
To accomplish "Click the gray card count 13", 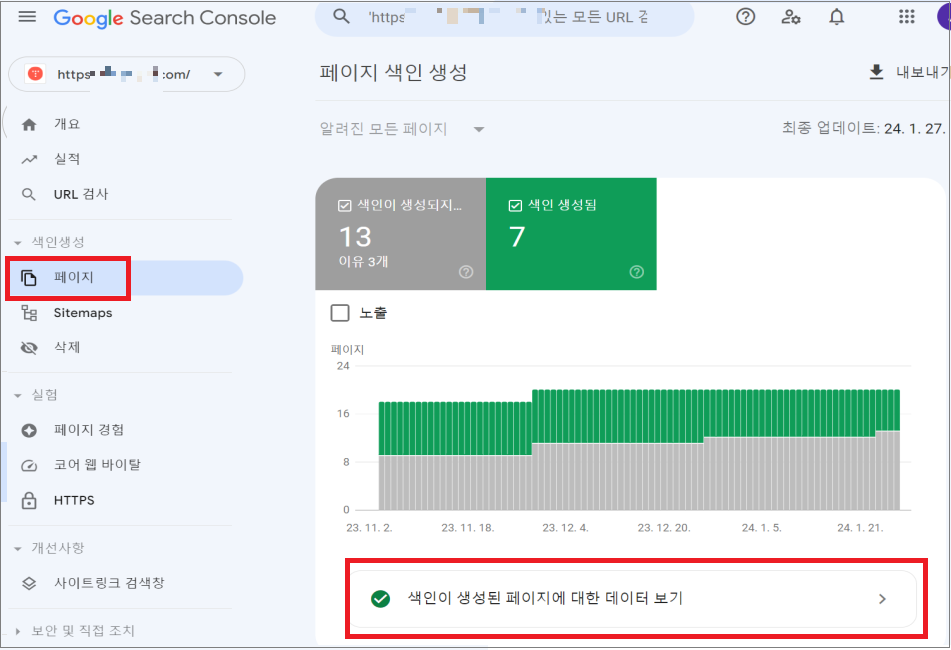I will pos(355,236).
